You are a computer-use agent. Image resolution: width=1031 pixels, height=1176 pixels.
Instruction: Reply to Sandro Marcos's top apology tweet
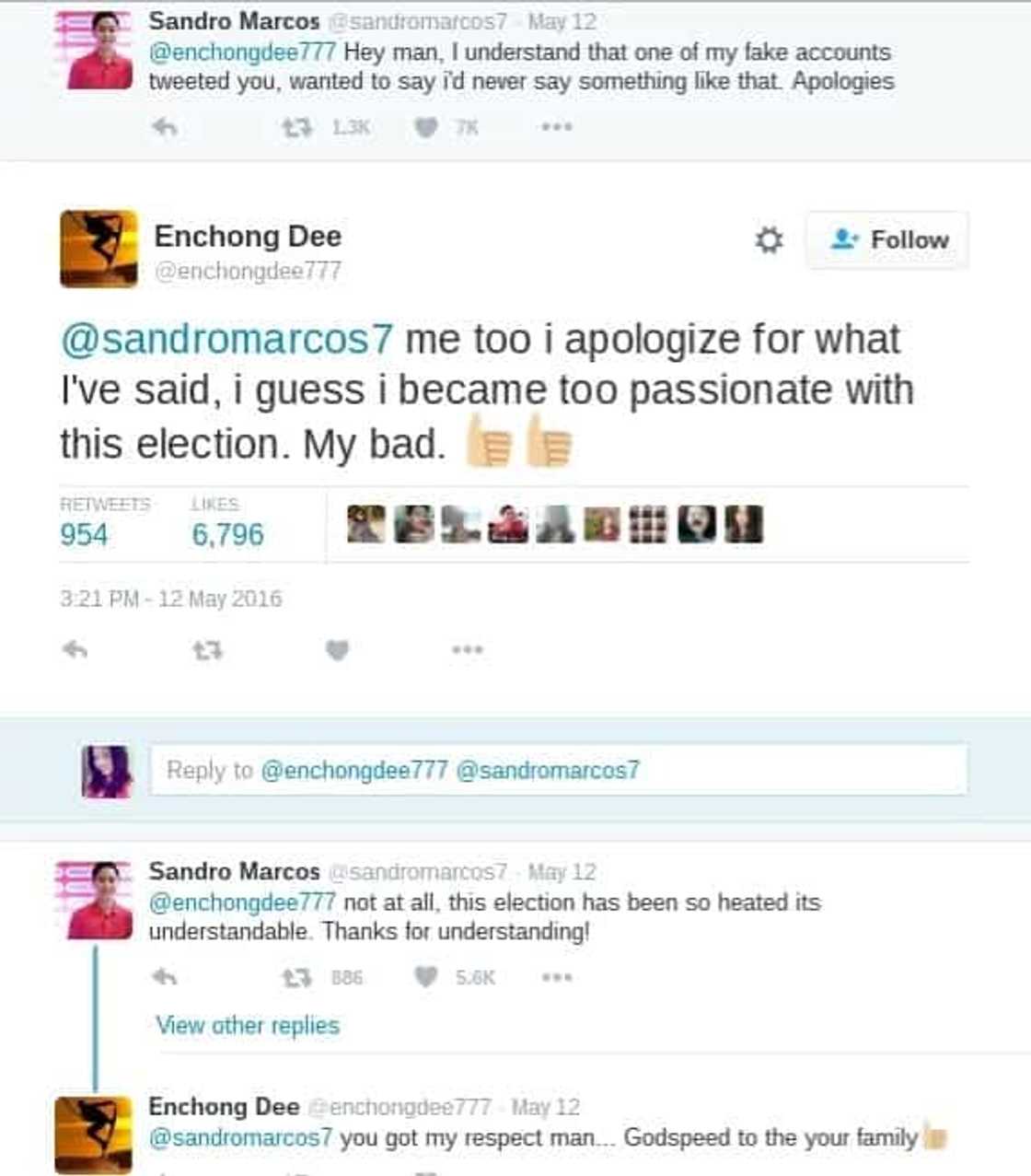coord(165,127)
